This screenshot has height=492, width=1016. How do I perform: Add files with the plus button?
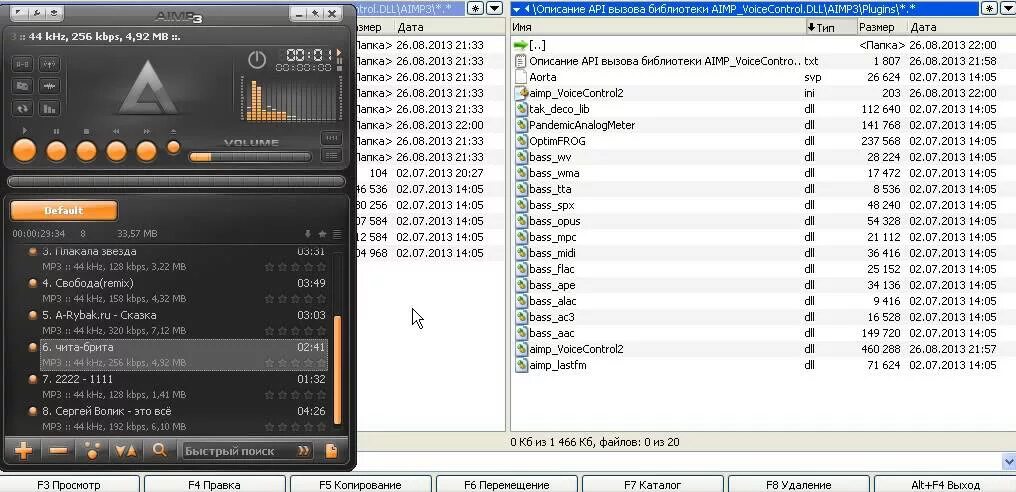pos(23,451)
